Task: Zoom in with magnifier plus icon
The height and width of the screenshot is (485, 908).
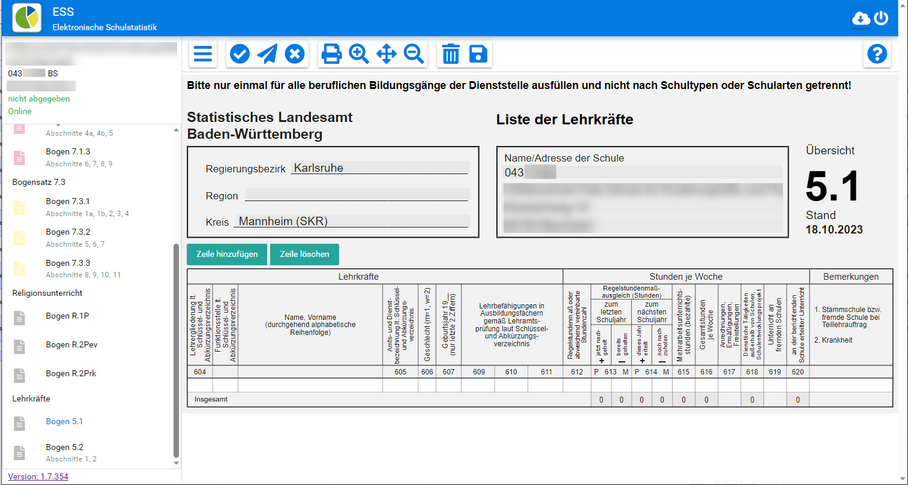Action: coord(359,54)
